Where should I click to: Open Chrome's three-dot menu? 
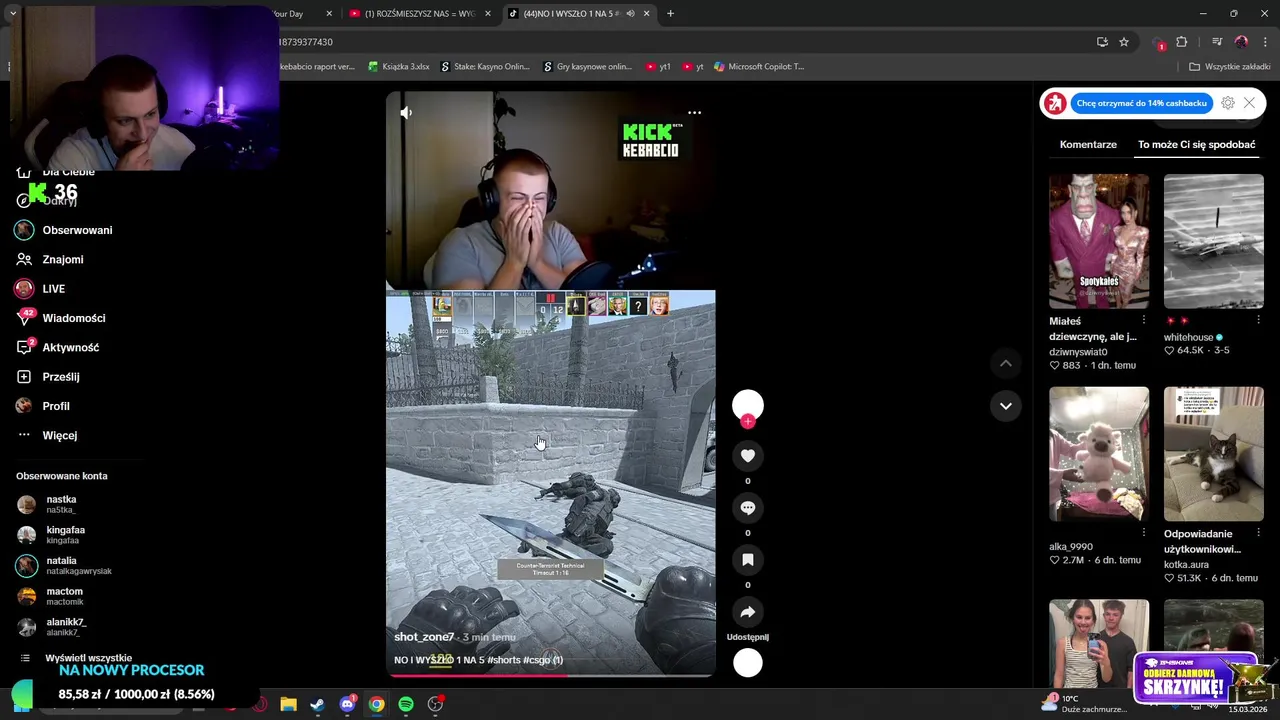point(1266,42)
